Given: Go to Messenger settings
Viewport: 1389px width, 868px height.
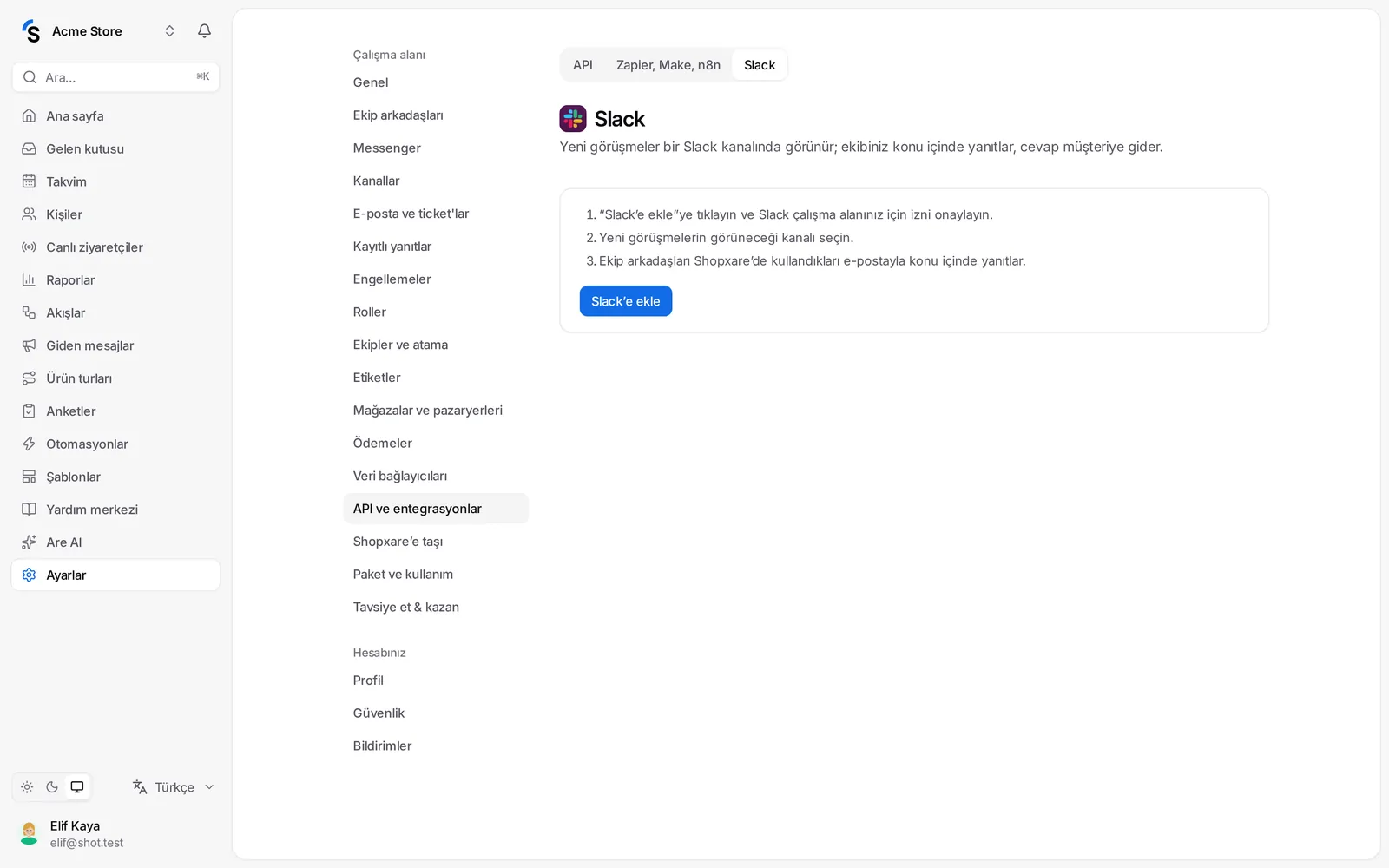Looking at the screenshot, I should pyautogui.click(x=436, y=148).
